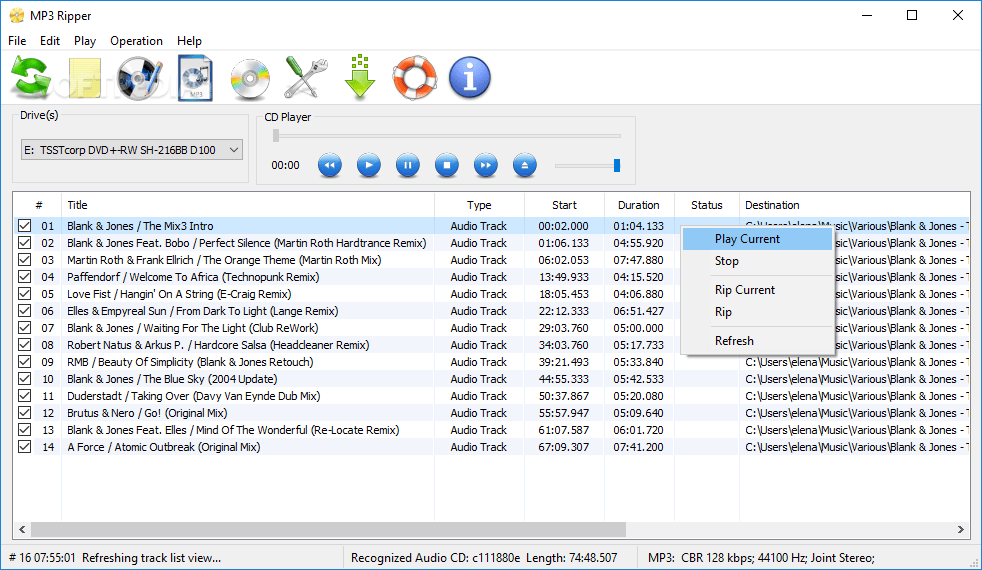The width and height of the screenshot is (982, 570).
Task: Click the 67:09.307 start time cell
Action: click(564, 447)
